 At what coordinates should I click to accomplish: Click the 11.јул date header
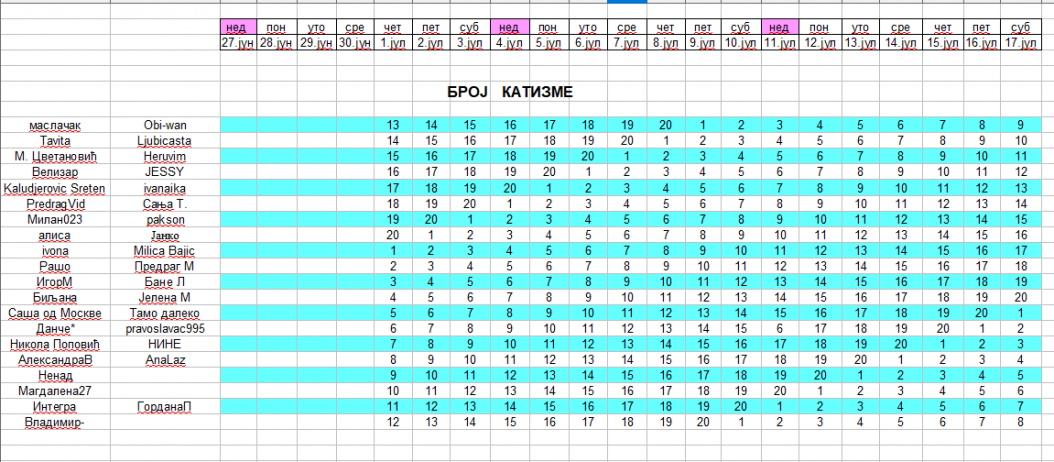(780, 42)
